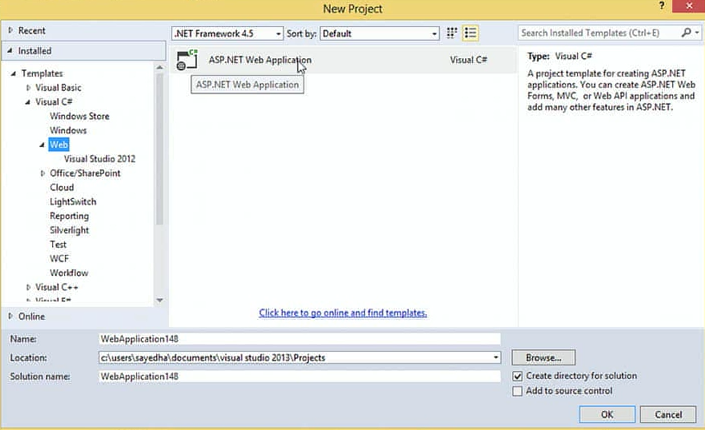Click the templates tree scrollbar thumb
The width and height of the screenshot is (705, 430).
tap(160, 149)
